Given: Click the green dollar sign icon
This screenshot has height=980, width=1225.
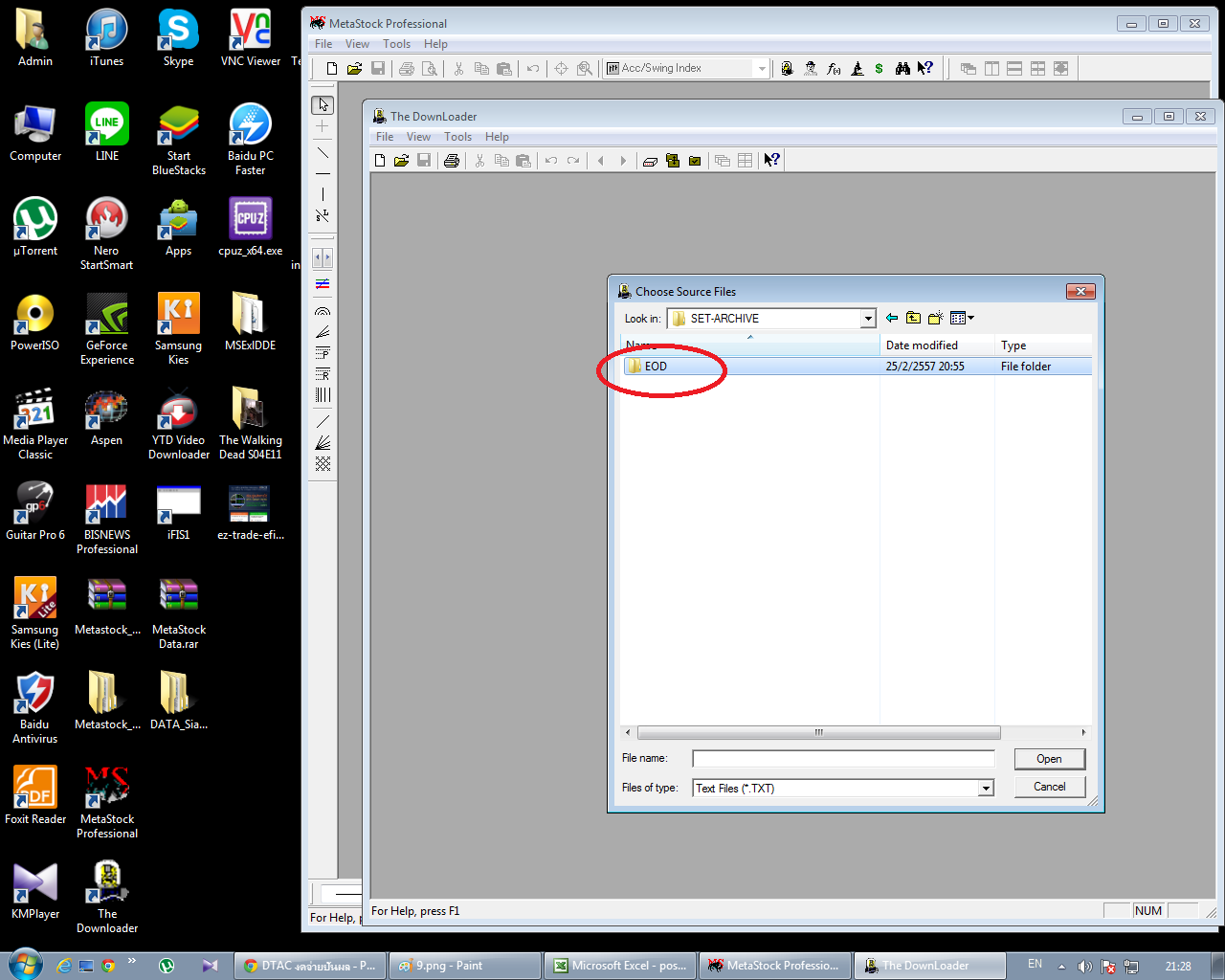Looking at the screenshot, I should click(879, 68).
